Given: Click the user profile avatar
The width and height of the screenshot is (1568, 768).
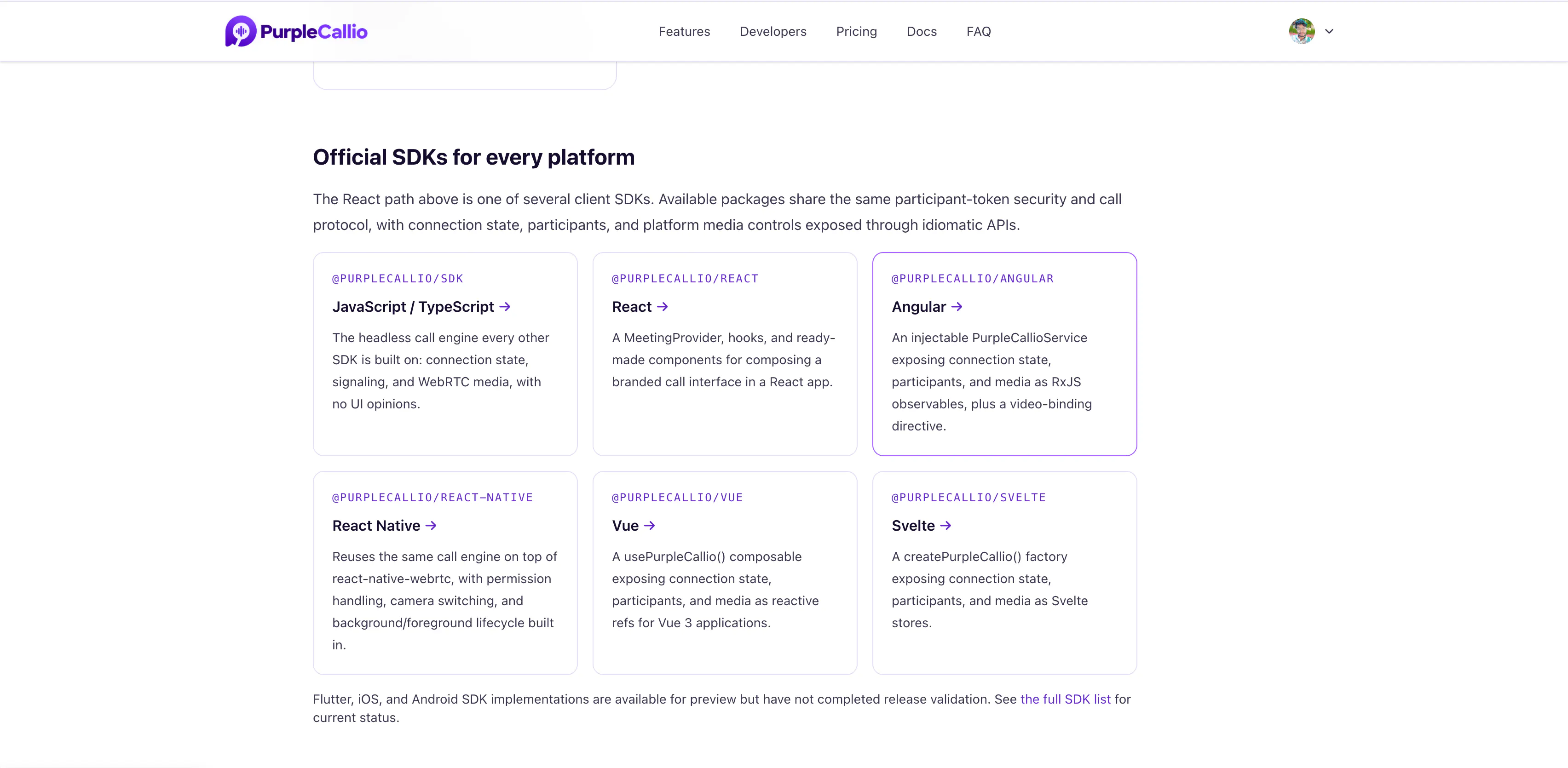Looking at the screenshot, I should pos(1302,31).
